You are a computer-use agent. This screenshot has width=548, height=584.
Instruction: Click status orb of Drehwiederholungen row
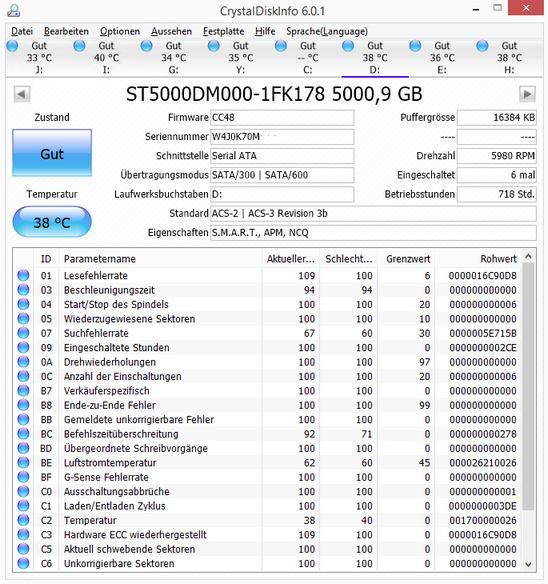click(x=23, y=362)
